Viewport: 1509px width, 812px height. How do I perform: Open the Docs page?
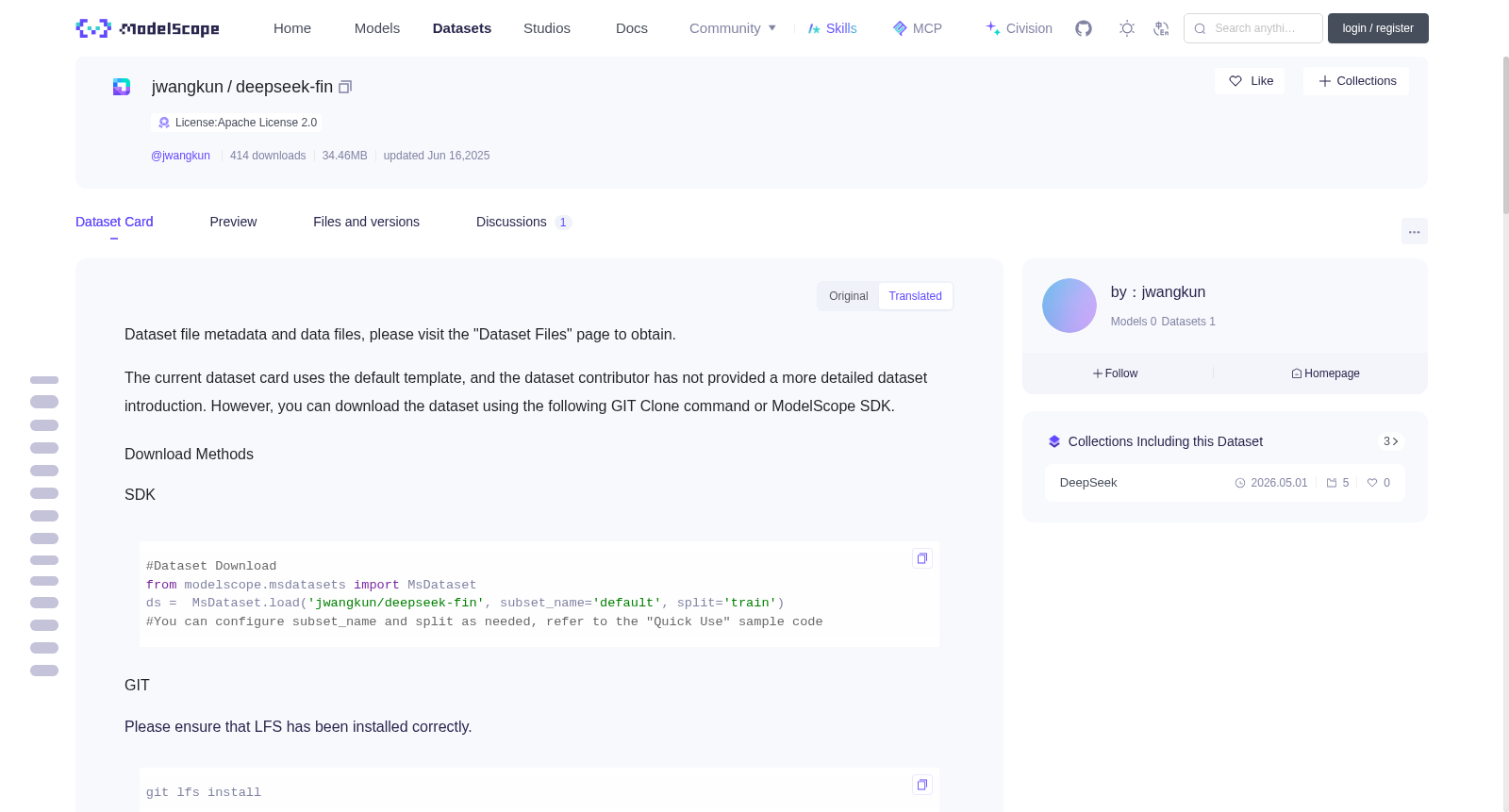coord(632,28)
